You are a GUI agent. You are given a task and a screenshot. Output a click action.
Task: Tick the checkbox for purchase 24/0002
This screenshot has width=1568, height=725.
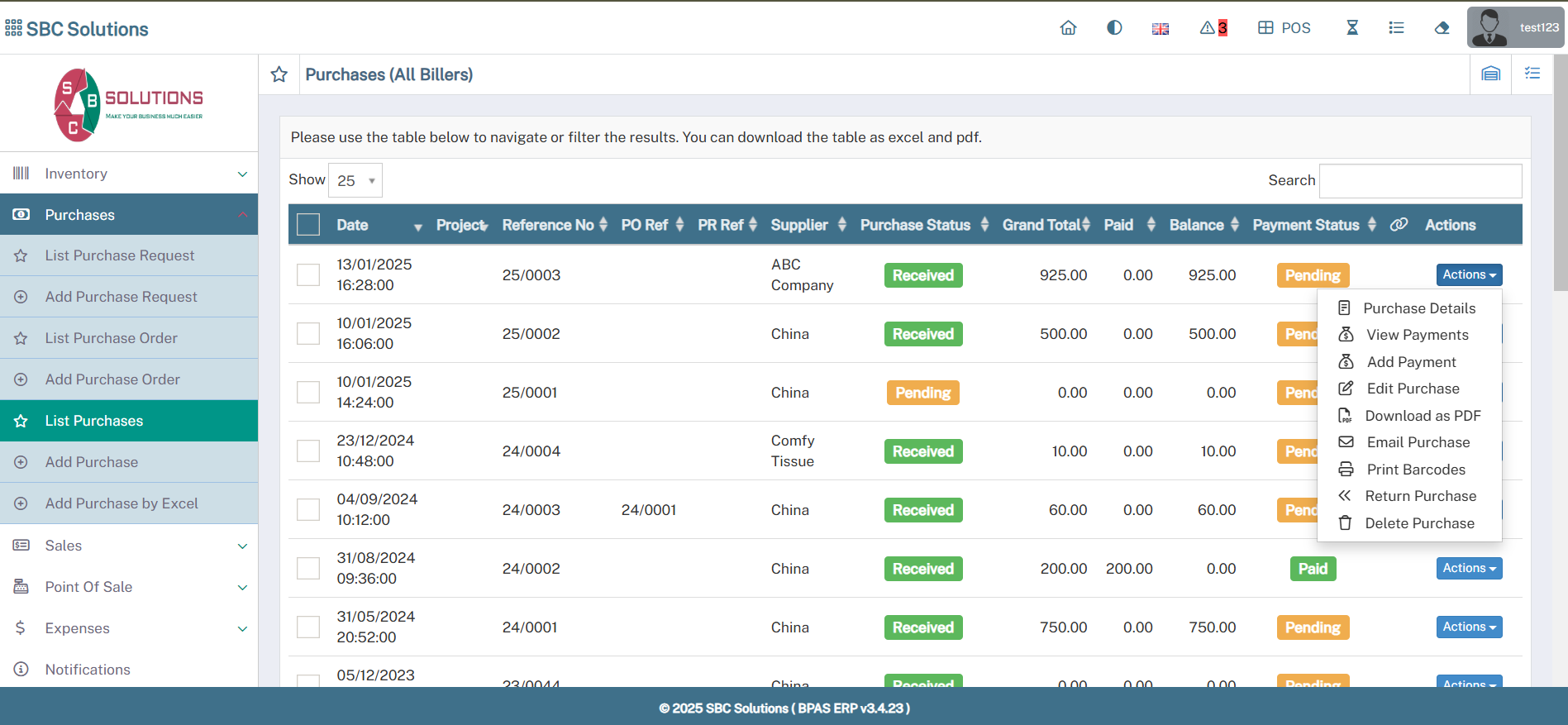click(x=308, y=569)
